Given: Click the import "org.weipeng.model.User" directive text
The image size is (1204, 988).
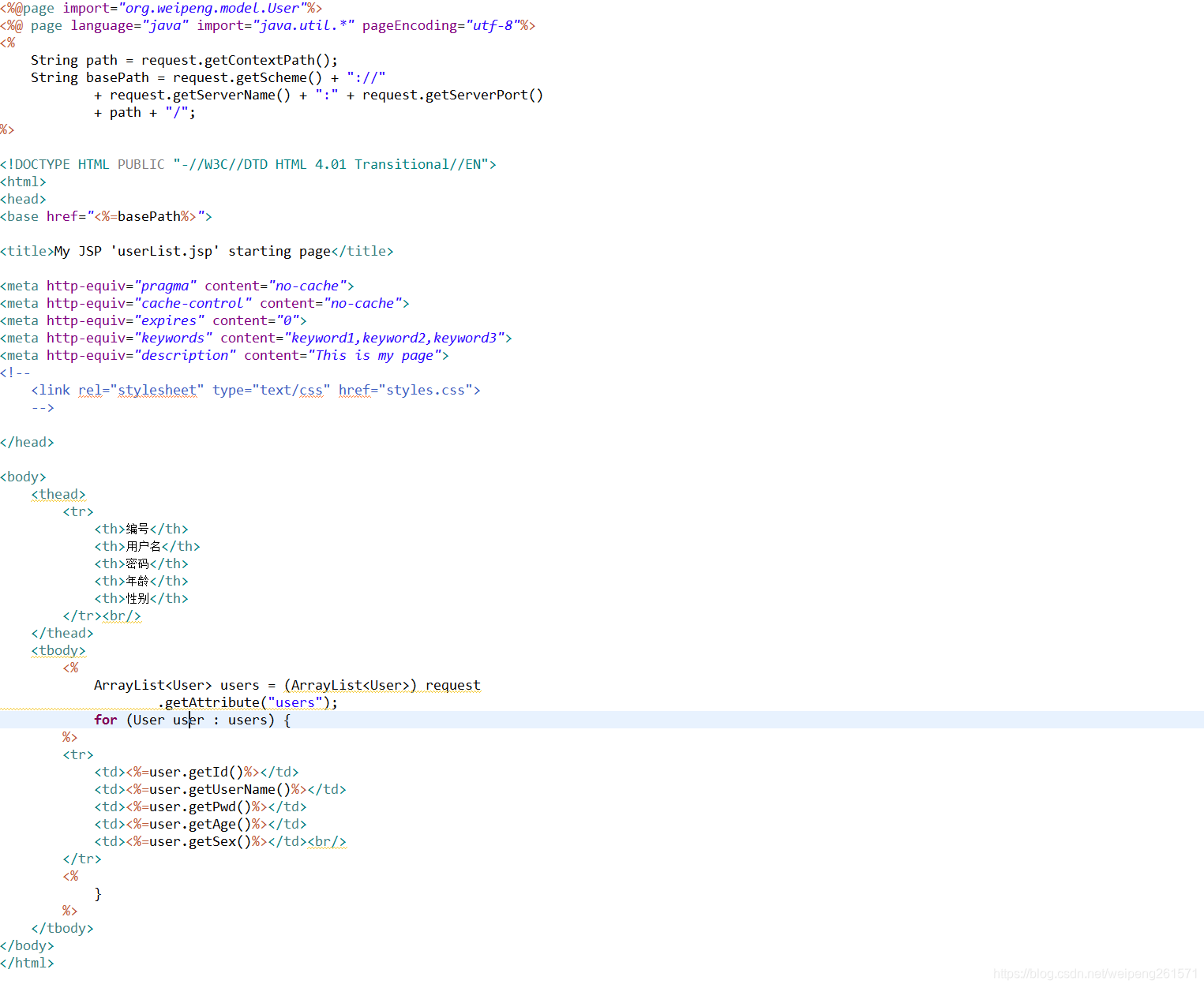Looking at the screenshot, I should [x=193, y=8].
